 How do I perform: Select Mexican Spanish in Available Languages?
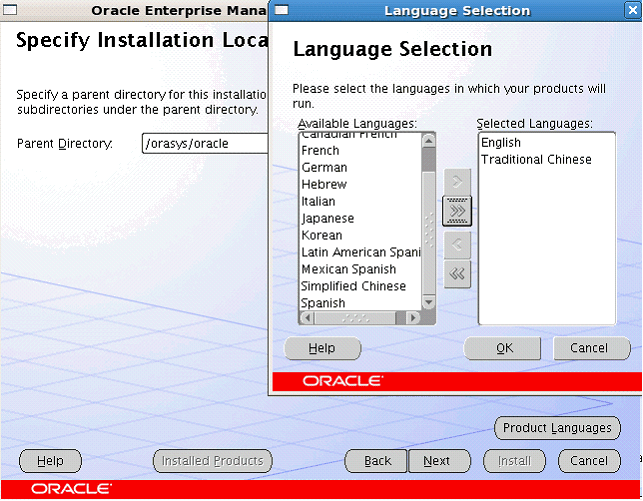point(360,269)
